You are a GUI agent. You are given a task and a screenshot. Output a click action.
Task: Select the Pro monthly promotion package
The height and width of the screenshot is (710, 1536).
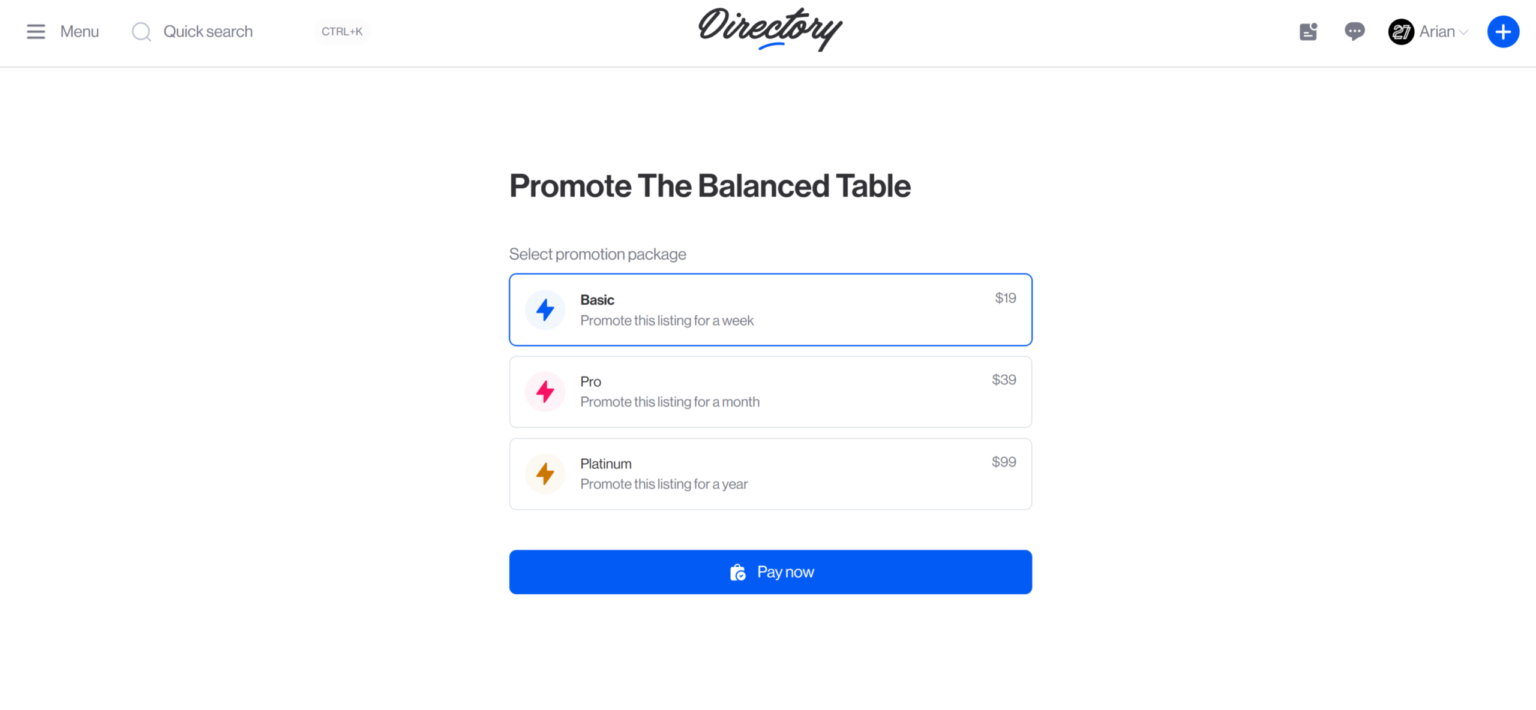(x=770, y=392)
